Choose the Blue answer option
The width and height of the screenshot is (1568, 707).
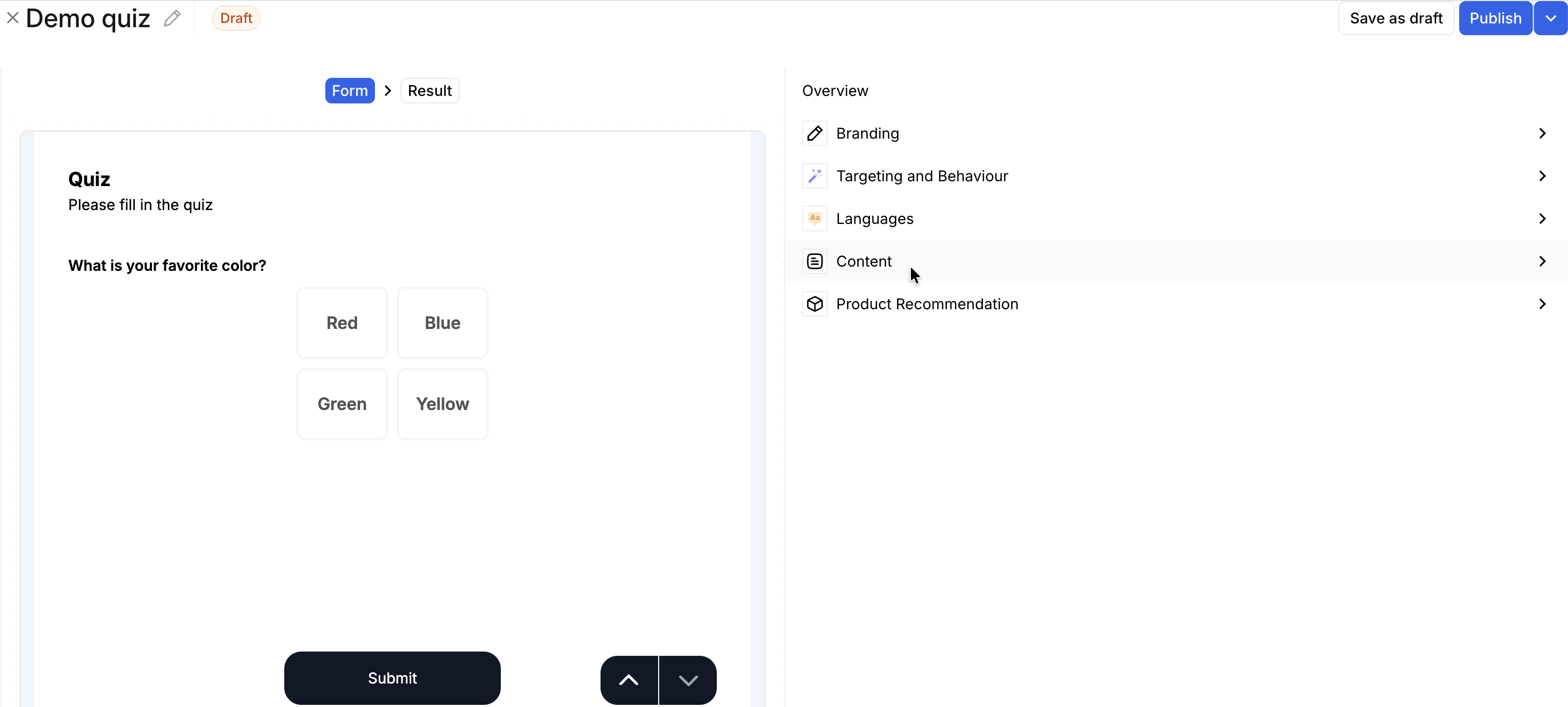pos(443,323)
